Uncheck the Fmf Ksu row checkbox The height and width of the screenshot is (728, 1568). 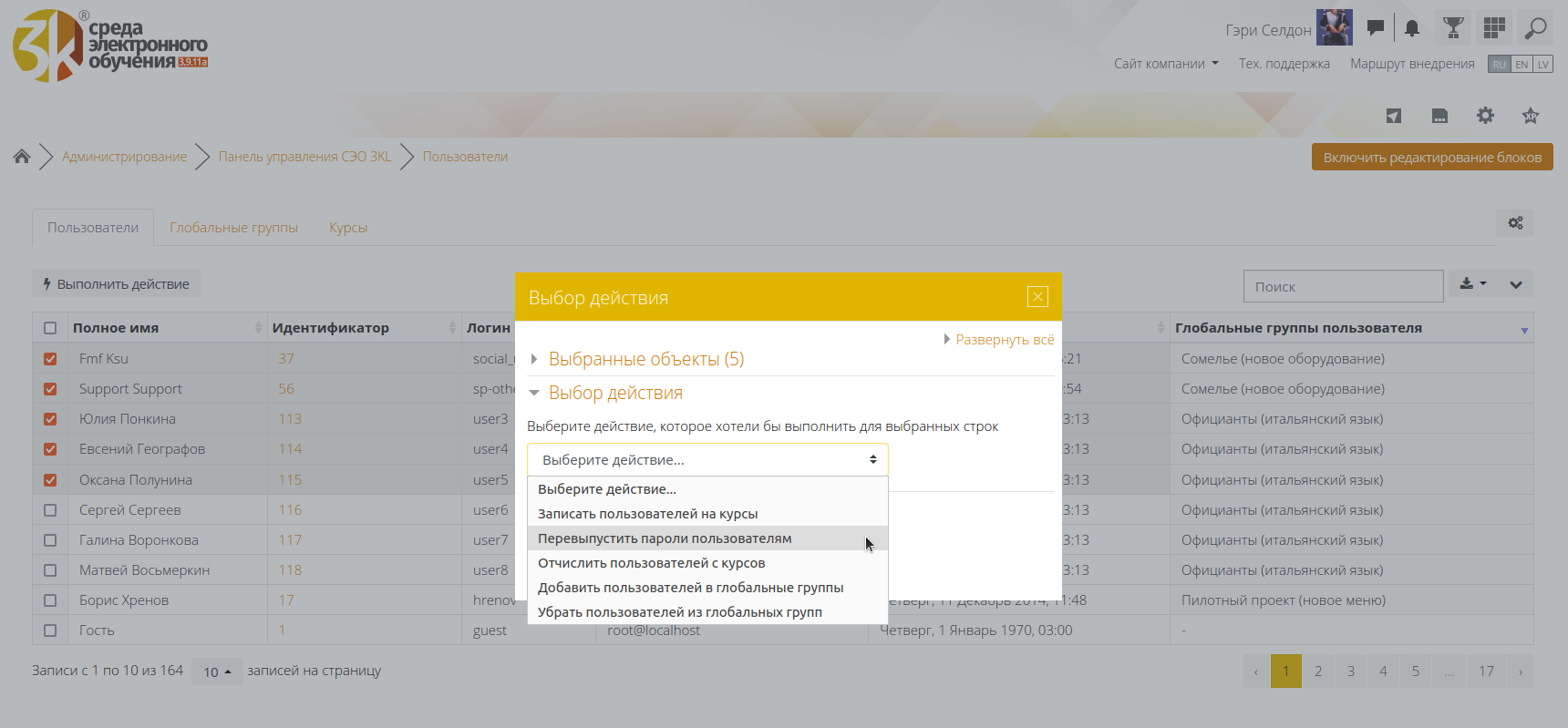click(50, 359)
